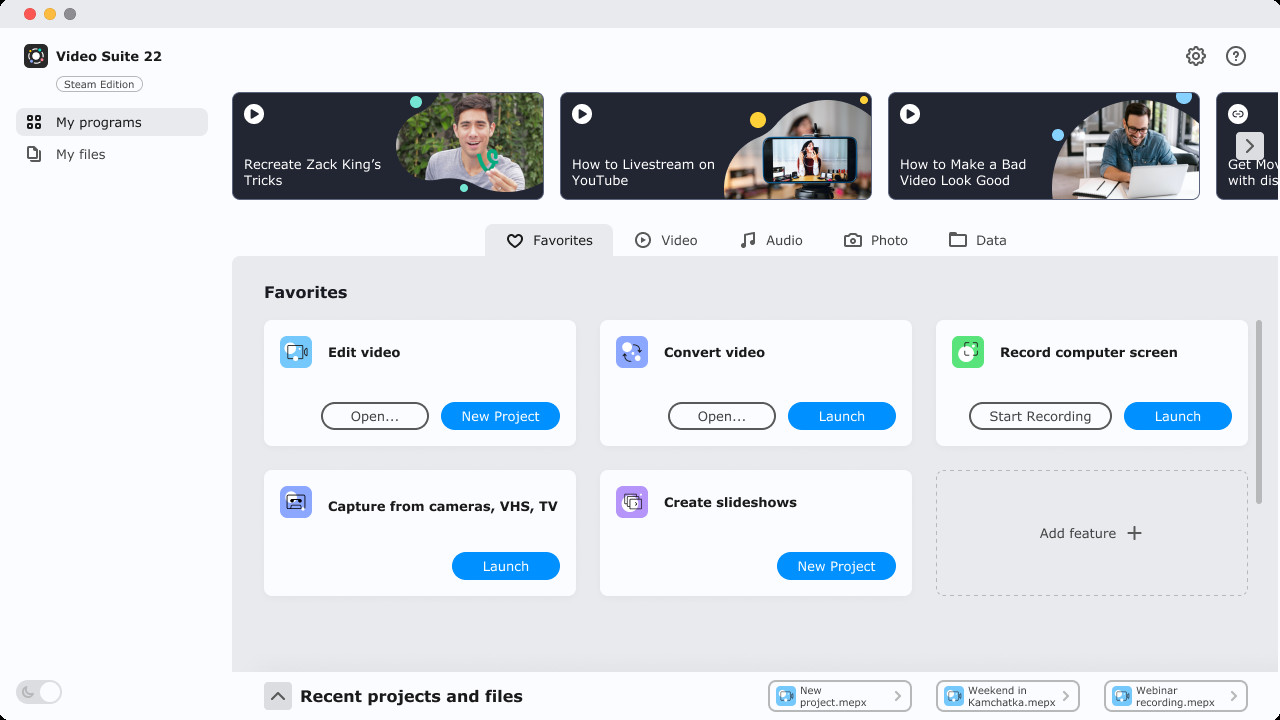Click the right arrow to see more tutorials
Viewport: 1280px width, 720px height.
point(1250,145)
